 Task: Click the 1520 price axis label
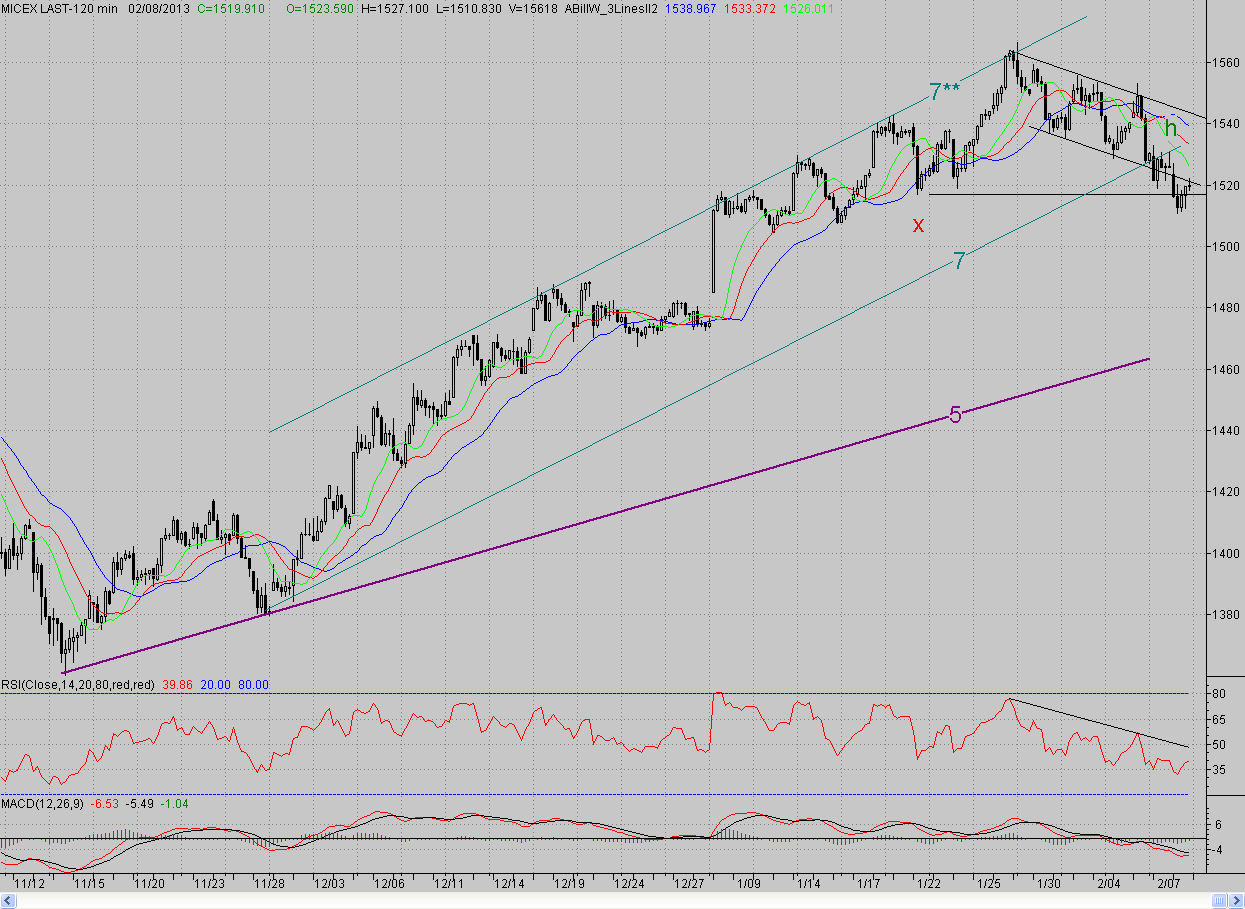1226,185
